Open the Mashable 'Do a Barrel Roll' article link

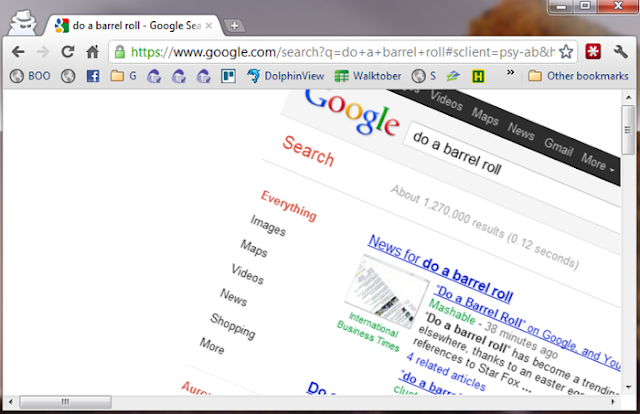click(528, 327)
